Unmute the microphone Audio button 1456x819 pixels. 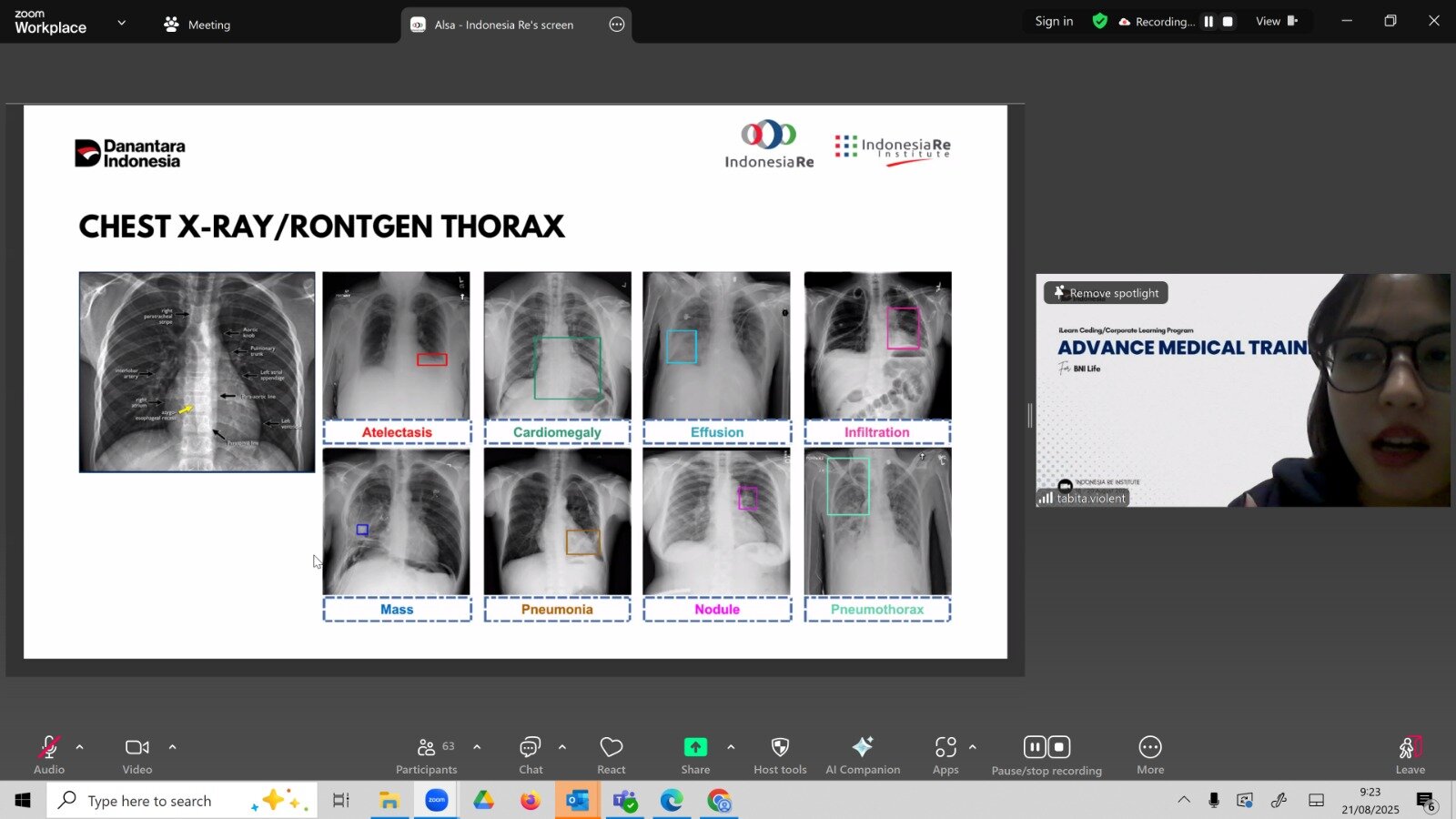coord(49,755)
